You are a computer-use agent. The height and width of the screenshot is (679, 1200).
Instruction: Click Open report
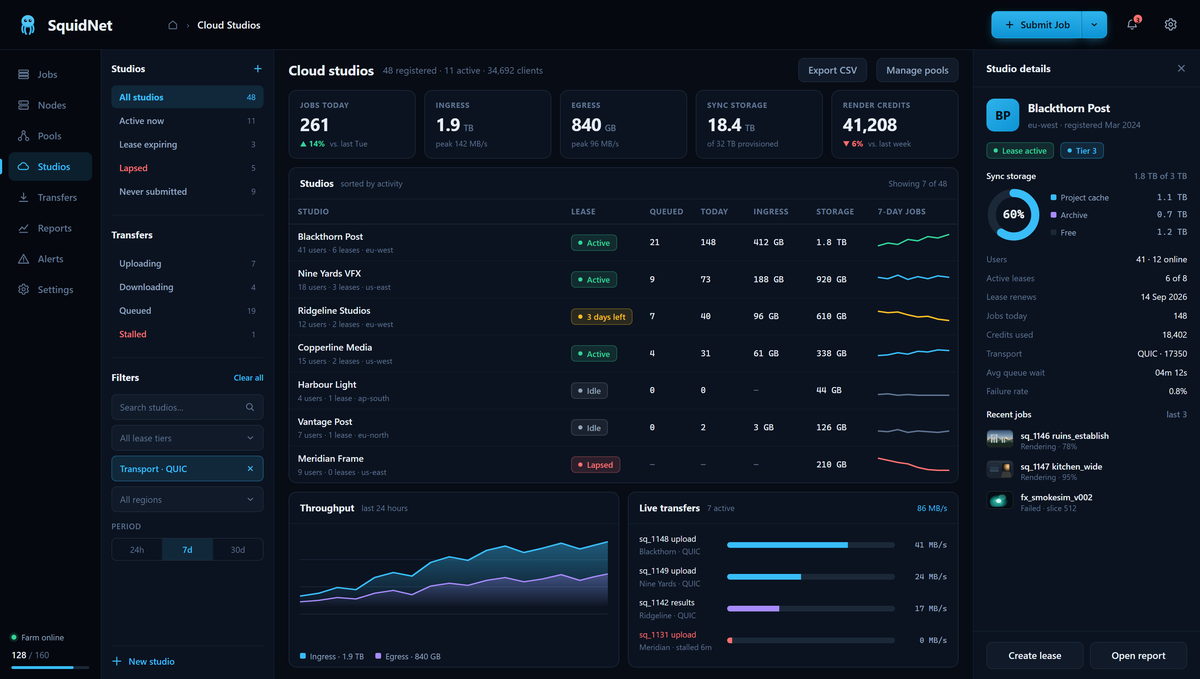[x=1138, y=655]
